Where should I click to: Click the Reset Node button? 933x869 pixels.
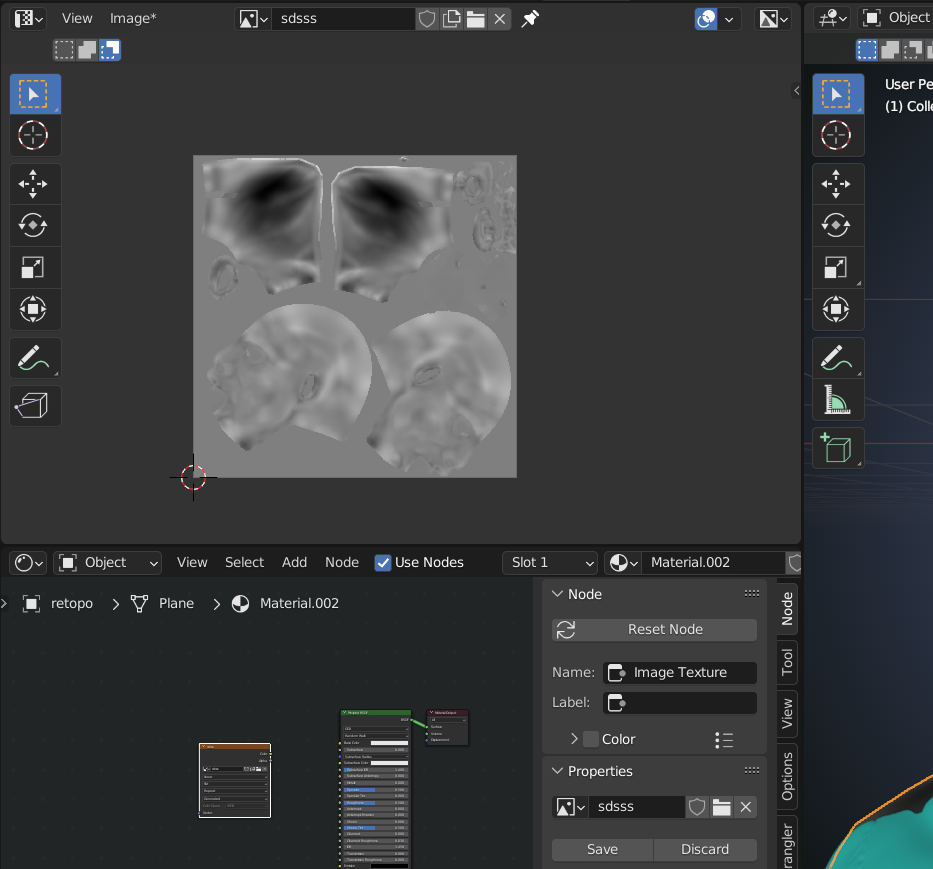[654, 629]
